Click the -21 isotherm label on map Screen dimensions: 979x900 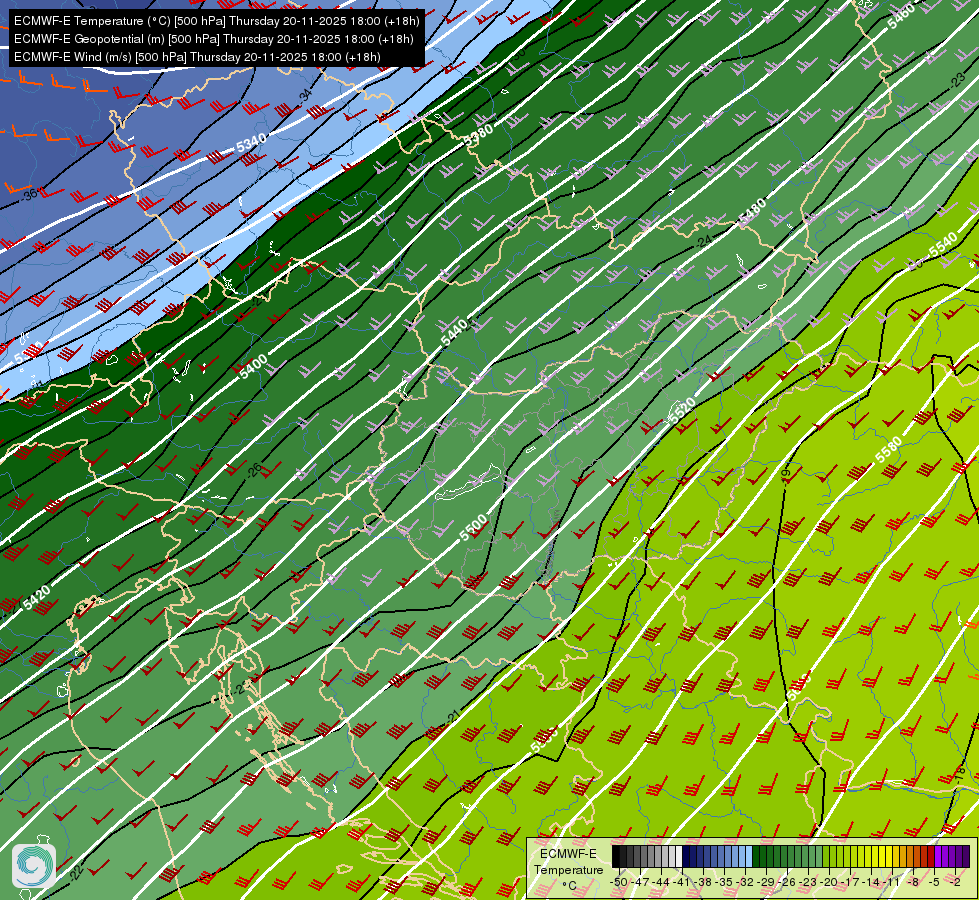click(x=453, y=716)
